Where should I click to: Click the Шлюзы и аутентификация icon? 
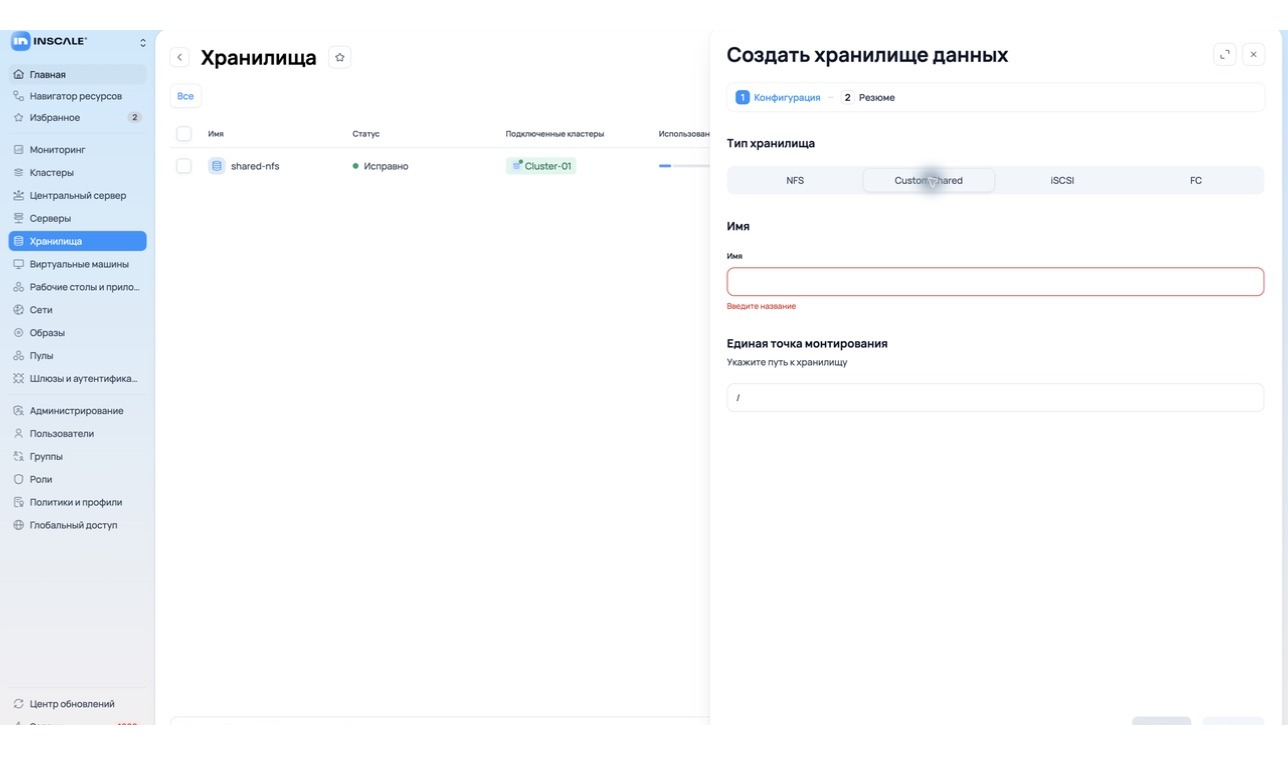[x=18, y=379]
